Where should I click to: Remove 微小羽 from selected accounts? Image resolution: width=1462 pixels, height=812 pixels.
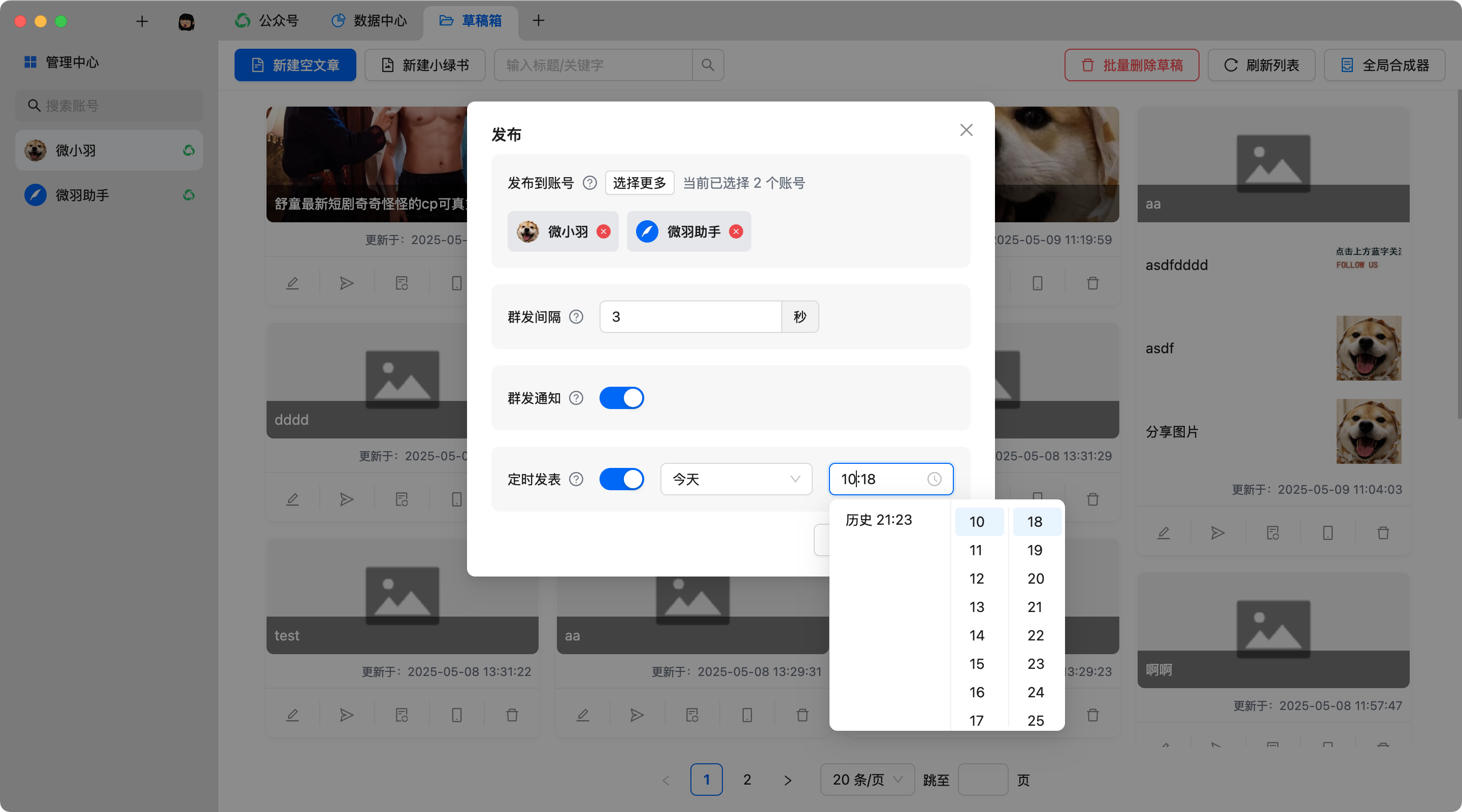(603, 231)
